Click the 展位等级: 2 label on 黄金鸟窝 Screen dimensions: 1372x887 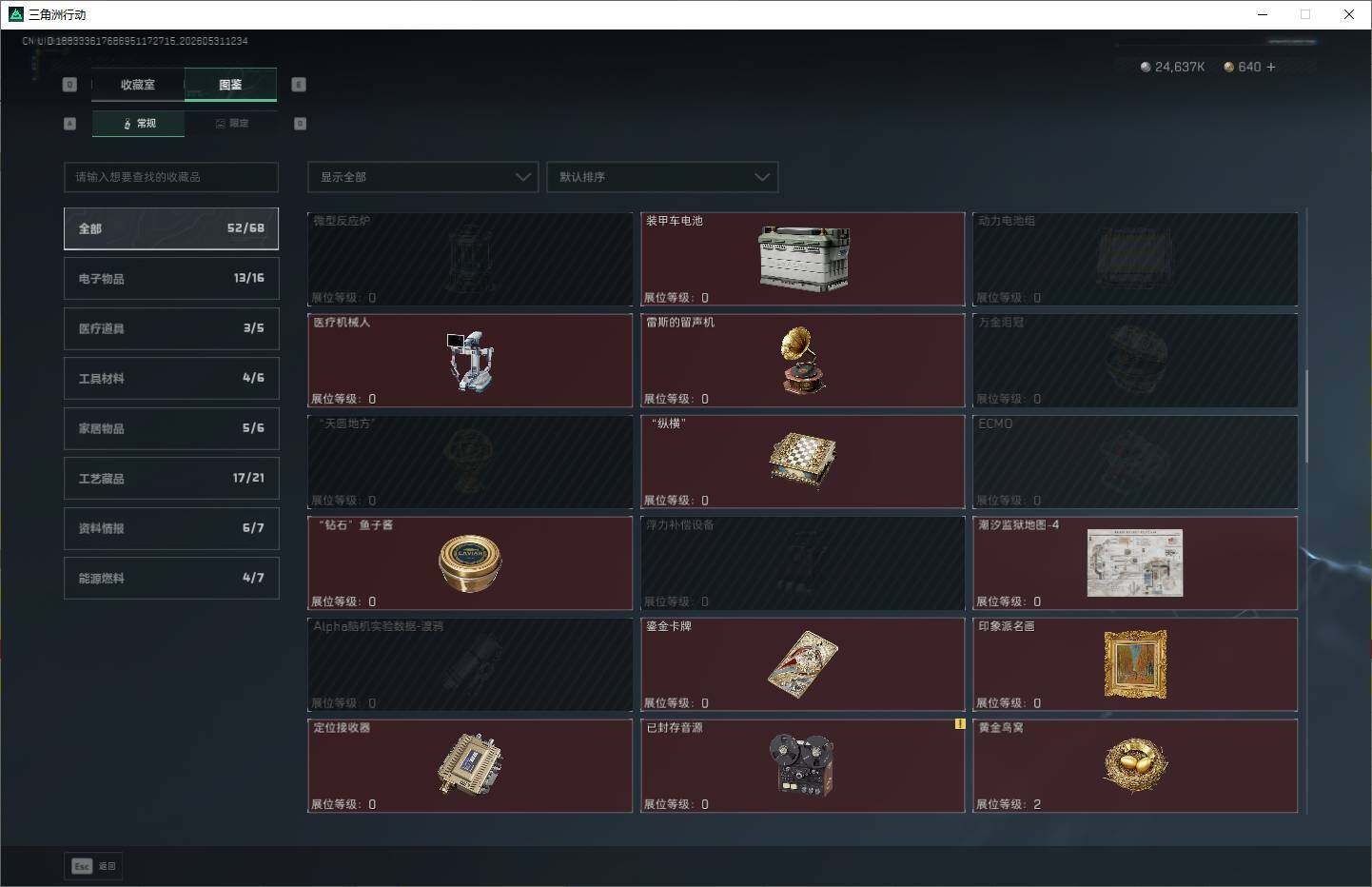1009,804
